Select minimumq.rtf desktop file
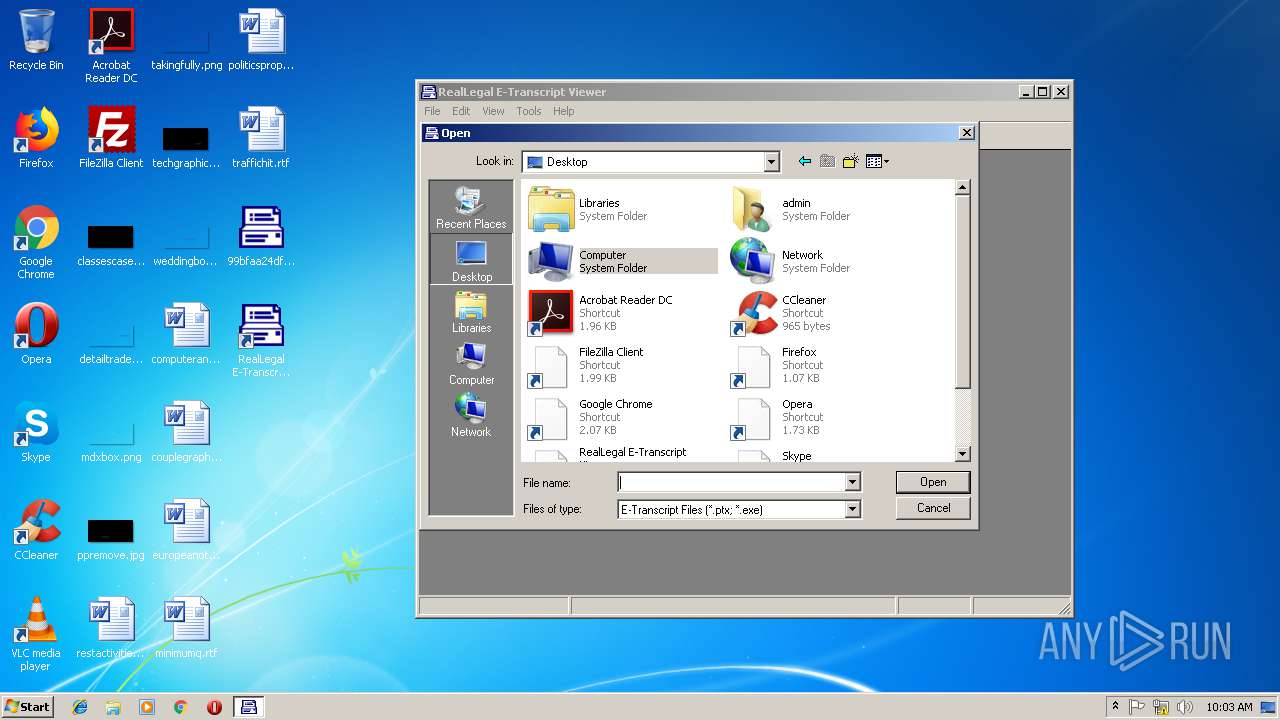This screenshot has width=1280, height=720. point(186,628)
